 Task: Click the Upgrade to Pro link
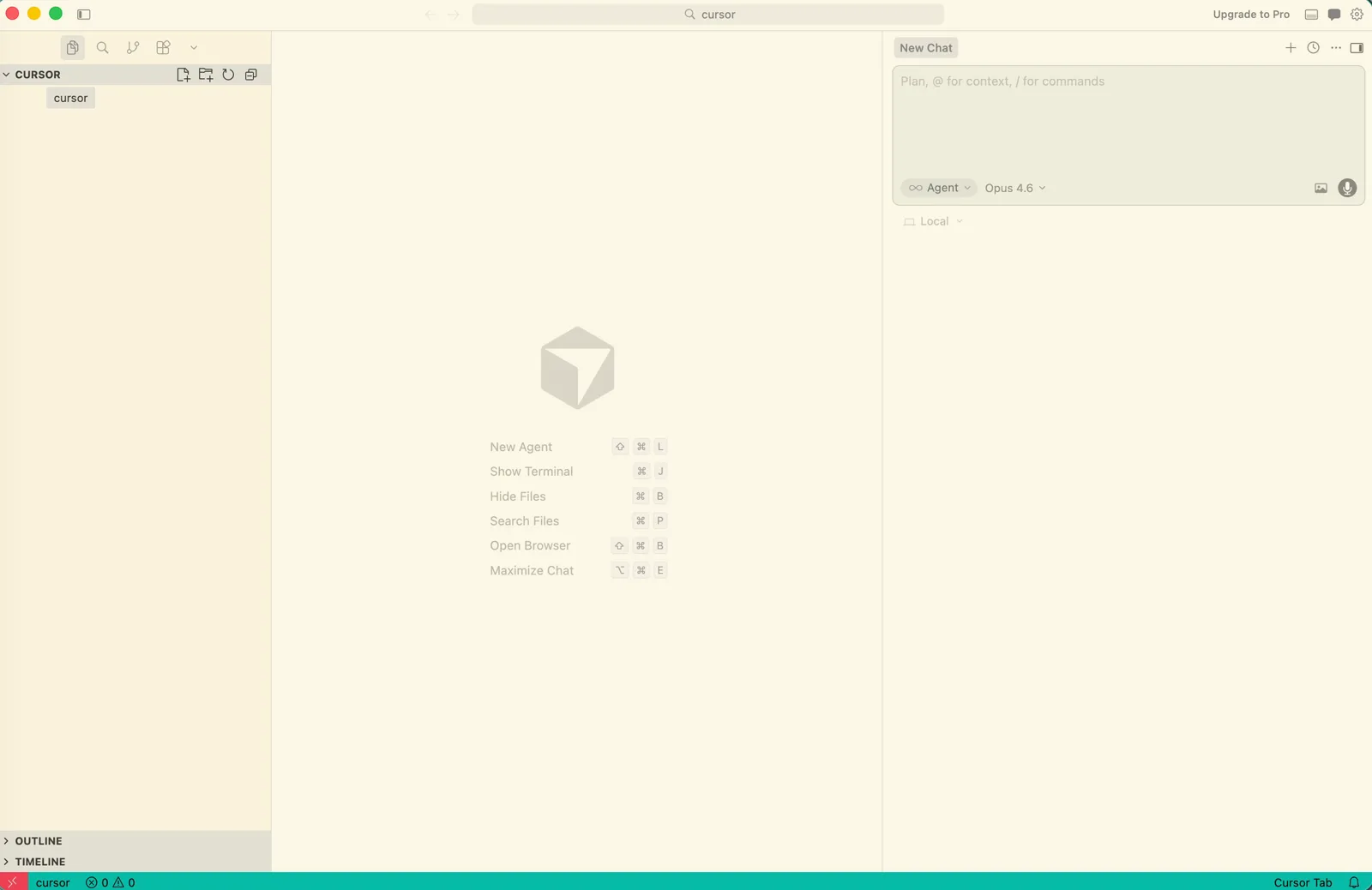1251,15
